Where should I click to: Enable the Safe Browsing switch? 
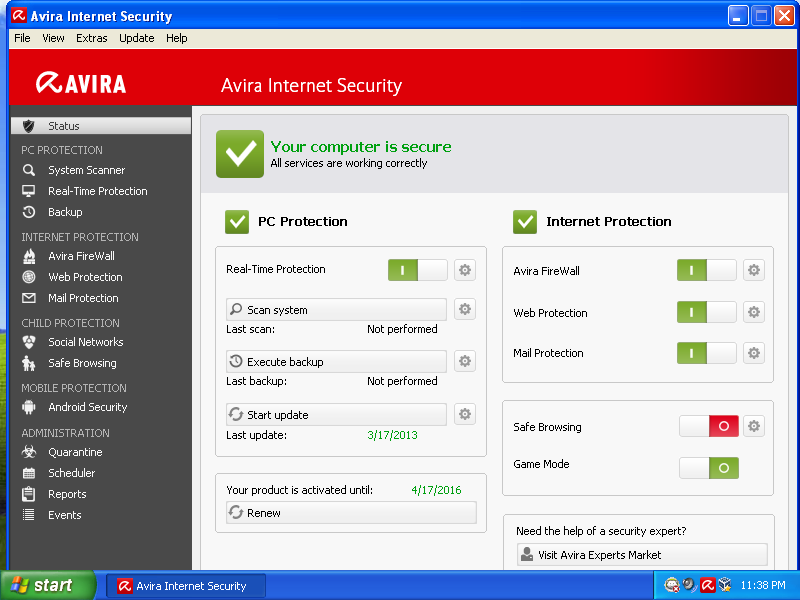click(709, 426)
